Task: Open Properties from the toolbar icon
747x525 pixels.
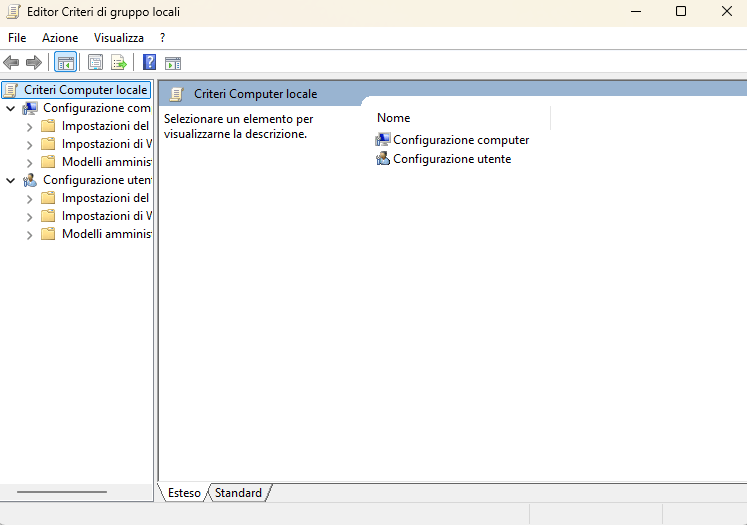Action: [96, 62]
